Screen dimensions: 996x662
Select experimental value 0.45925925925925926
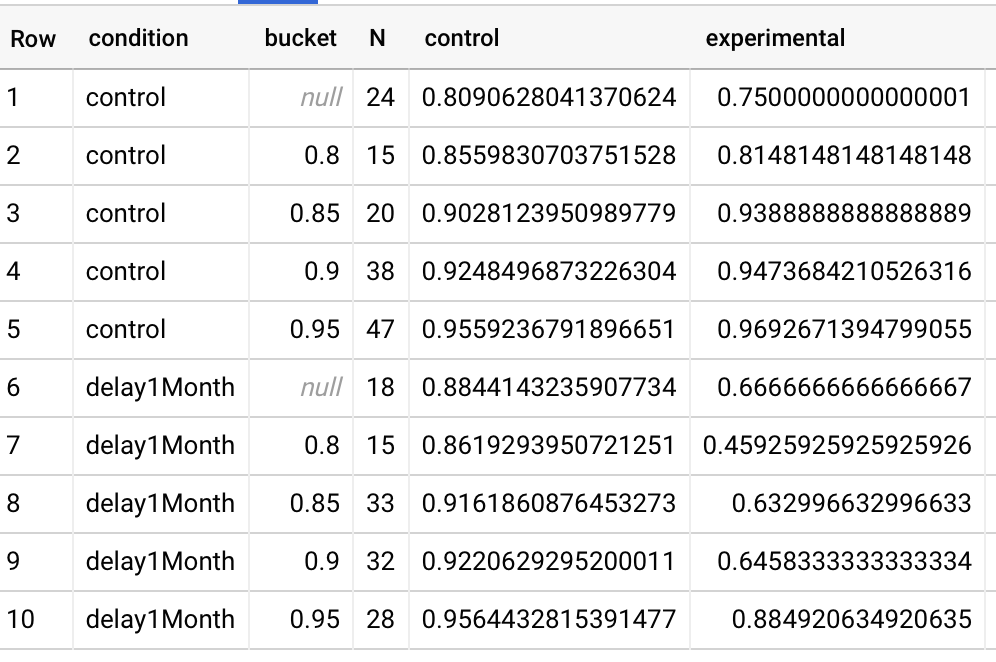pyautogui.click(x=837, y=446)
